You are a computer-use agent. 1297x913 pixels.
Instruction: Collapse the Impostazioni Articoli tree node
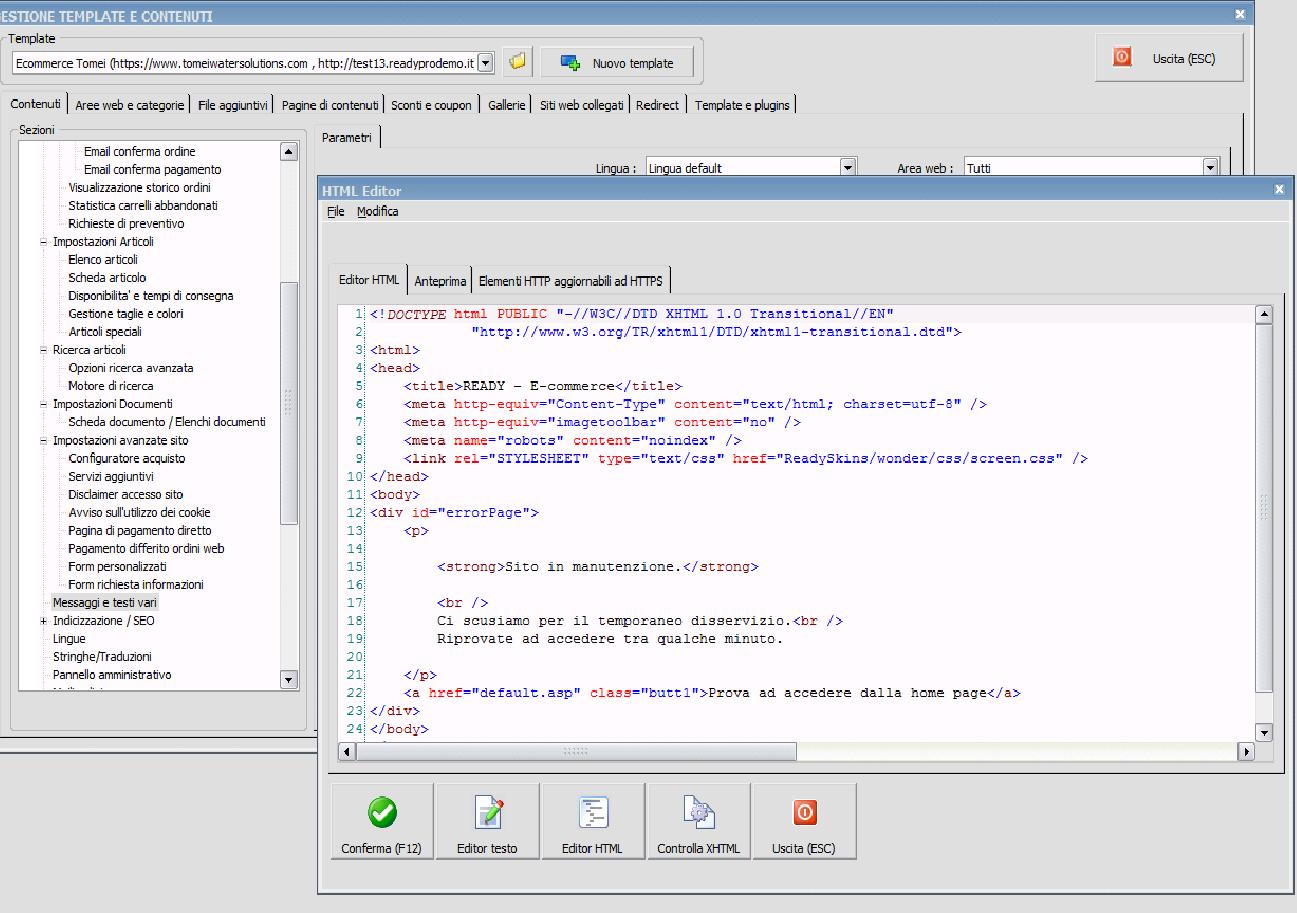43,242
